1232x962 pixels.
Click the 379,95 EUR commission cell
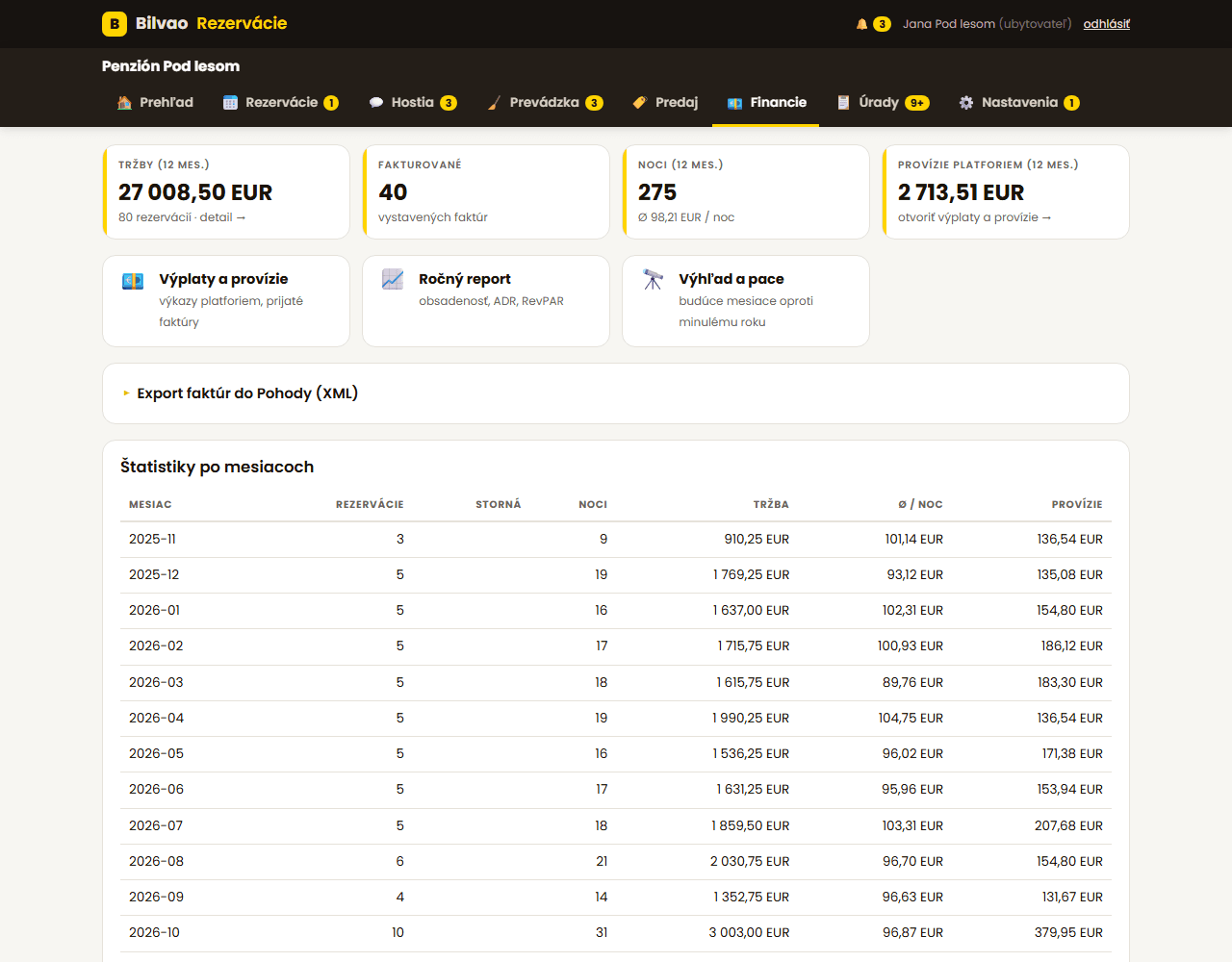click(1068, 933)
